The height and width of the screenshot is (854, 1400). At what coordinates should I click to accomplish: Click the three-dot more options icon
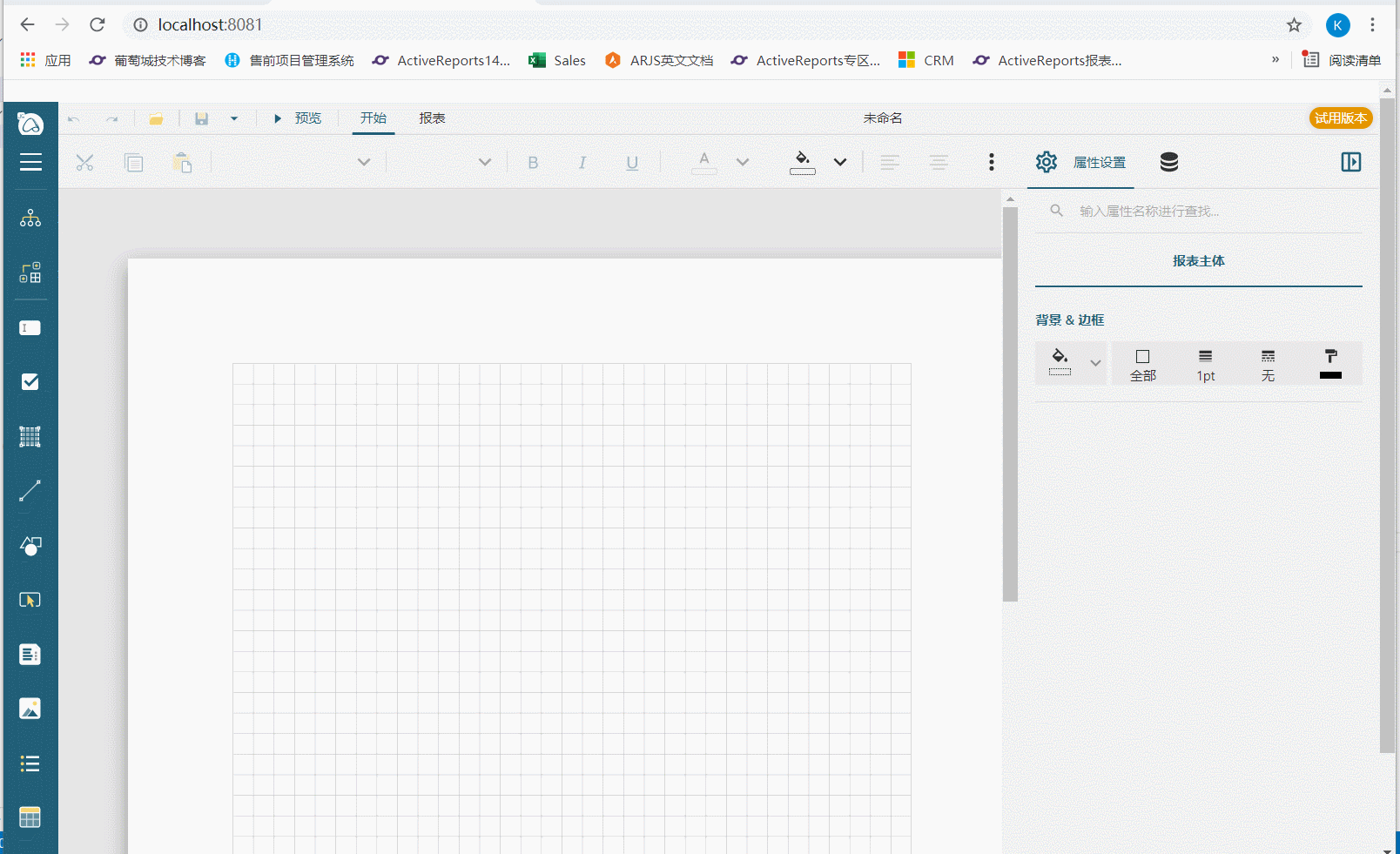(992, 162)
